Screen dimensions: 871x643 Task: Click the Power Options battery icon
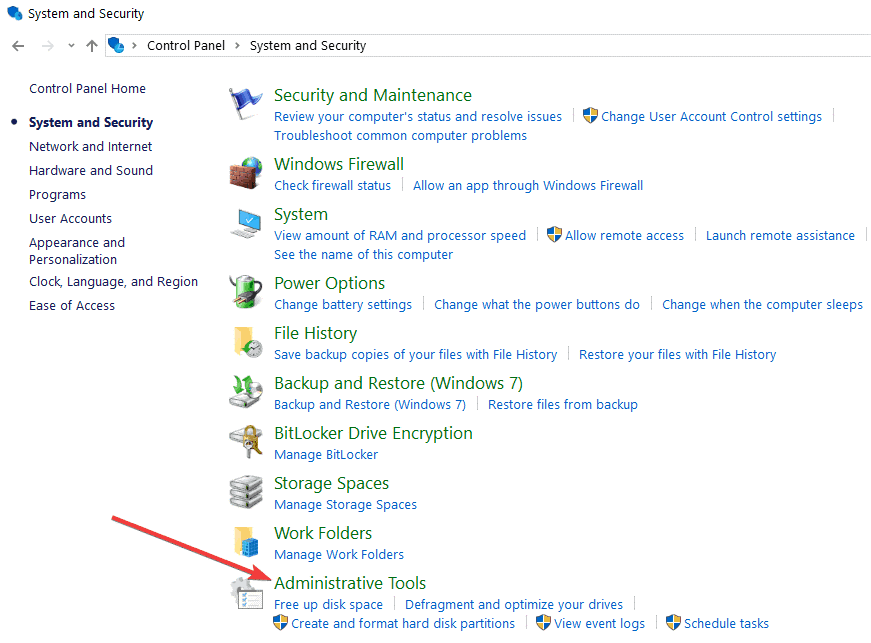tap(245, 293)
